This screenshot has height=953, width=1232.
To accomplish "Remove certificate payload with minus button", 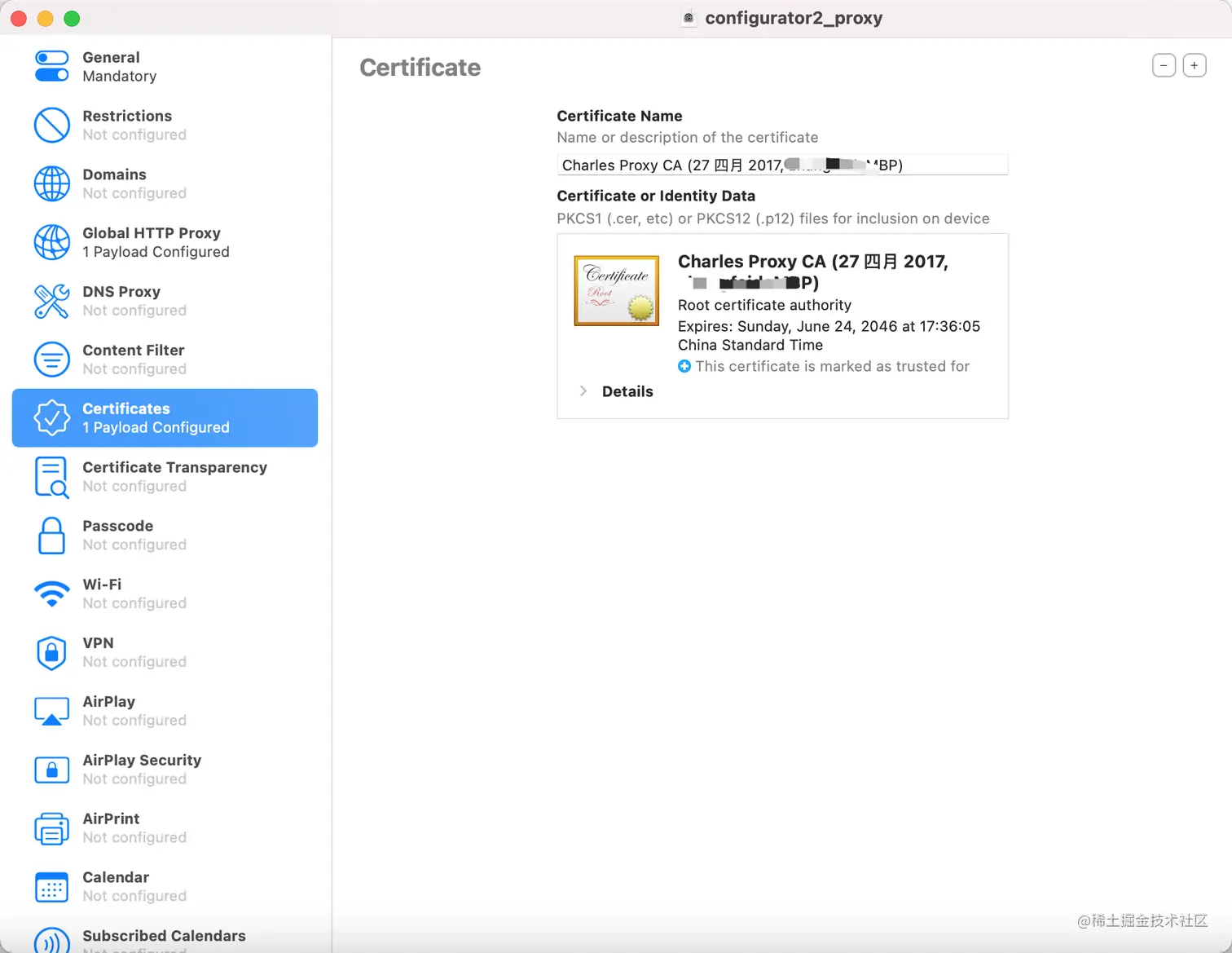I will (1164, 65).
